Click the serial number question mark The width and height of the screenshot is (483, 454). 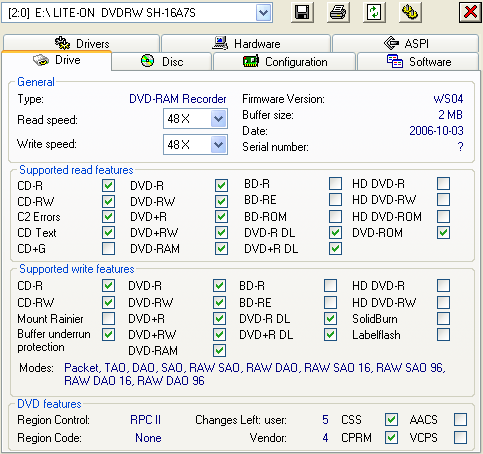(x=460, y=147)
